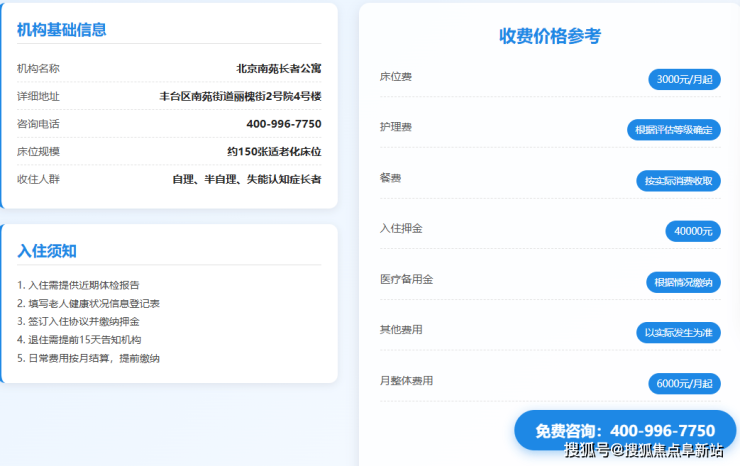The image size is (740, 466).
Task: Click the 400-996-7750 number in 咨询电话 row
Action: point(284,124)
